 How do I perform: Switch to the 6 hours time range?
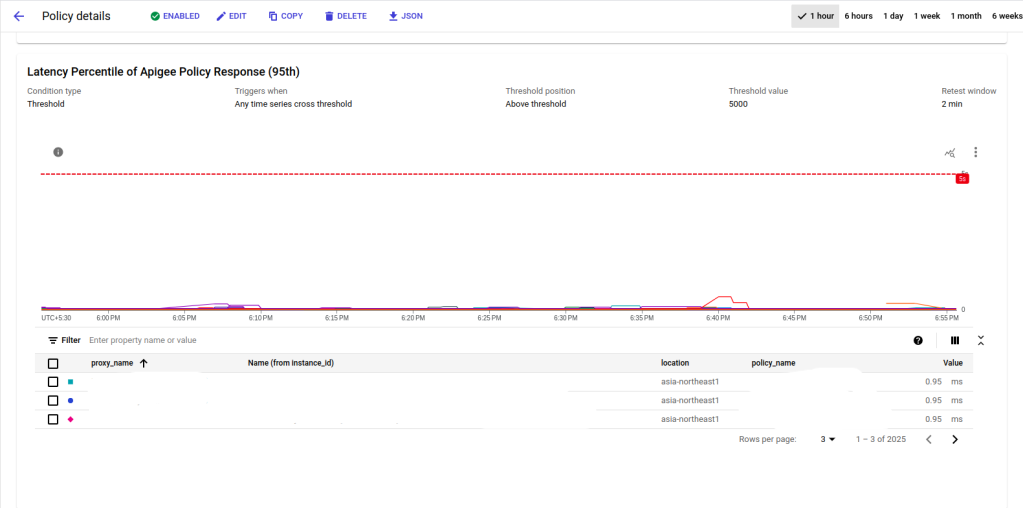(x=859, y=16)
